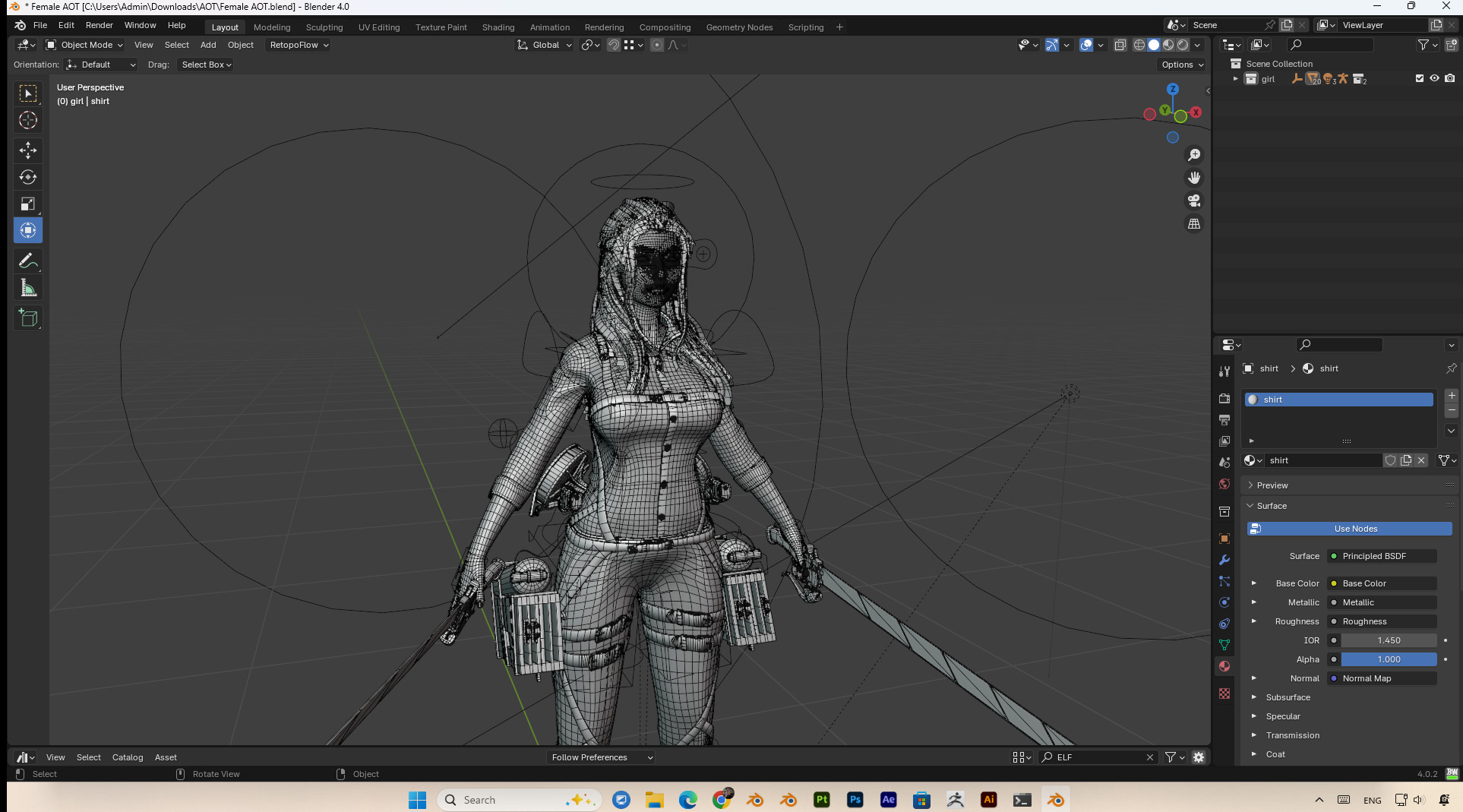Open the View Layer properties tab
This screenshot has width=1463, height=812.
click(x=1224, y=441)
